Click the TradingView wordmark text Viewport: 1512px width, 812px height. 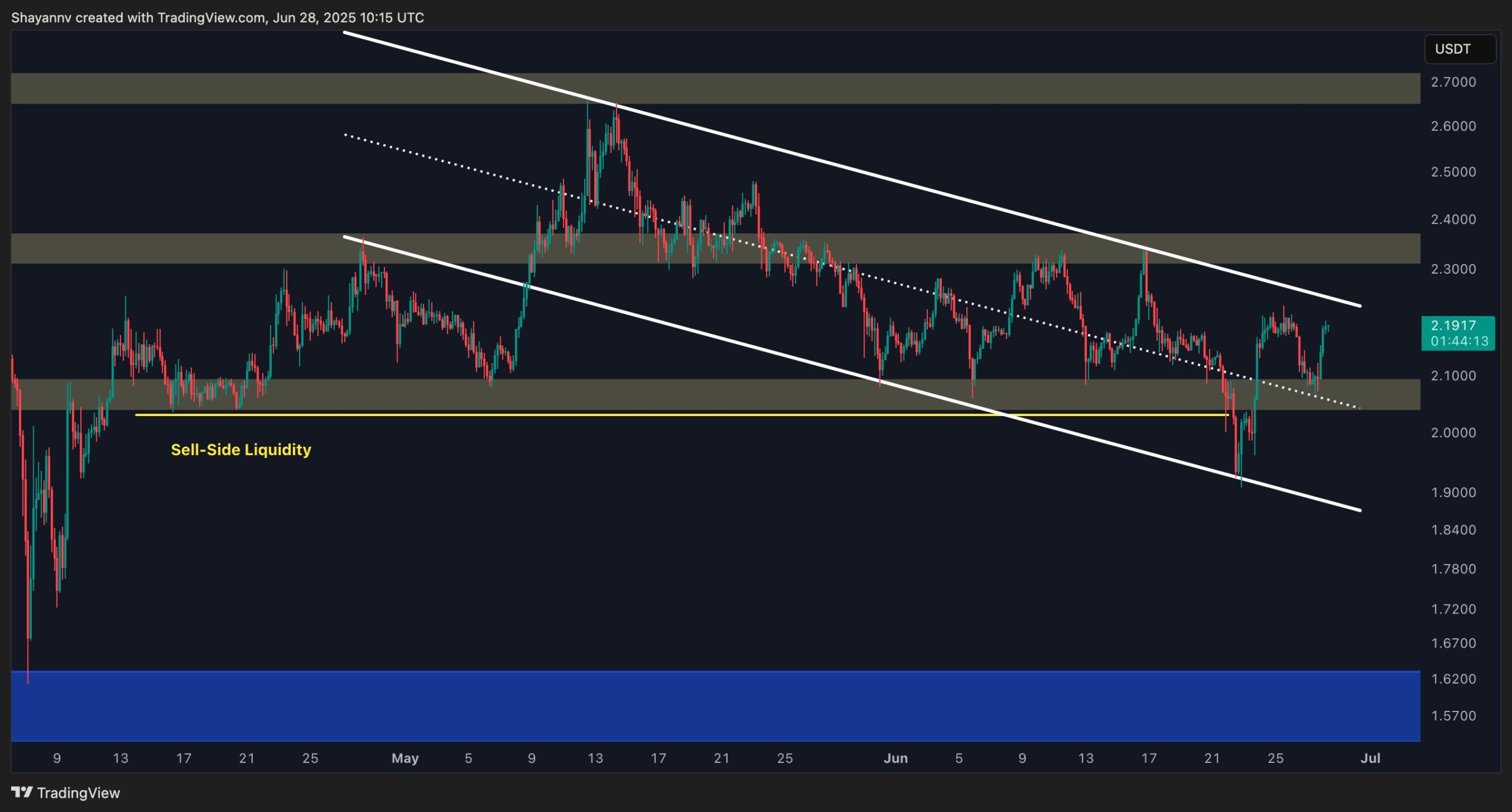(x=79, y=792)
